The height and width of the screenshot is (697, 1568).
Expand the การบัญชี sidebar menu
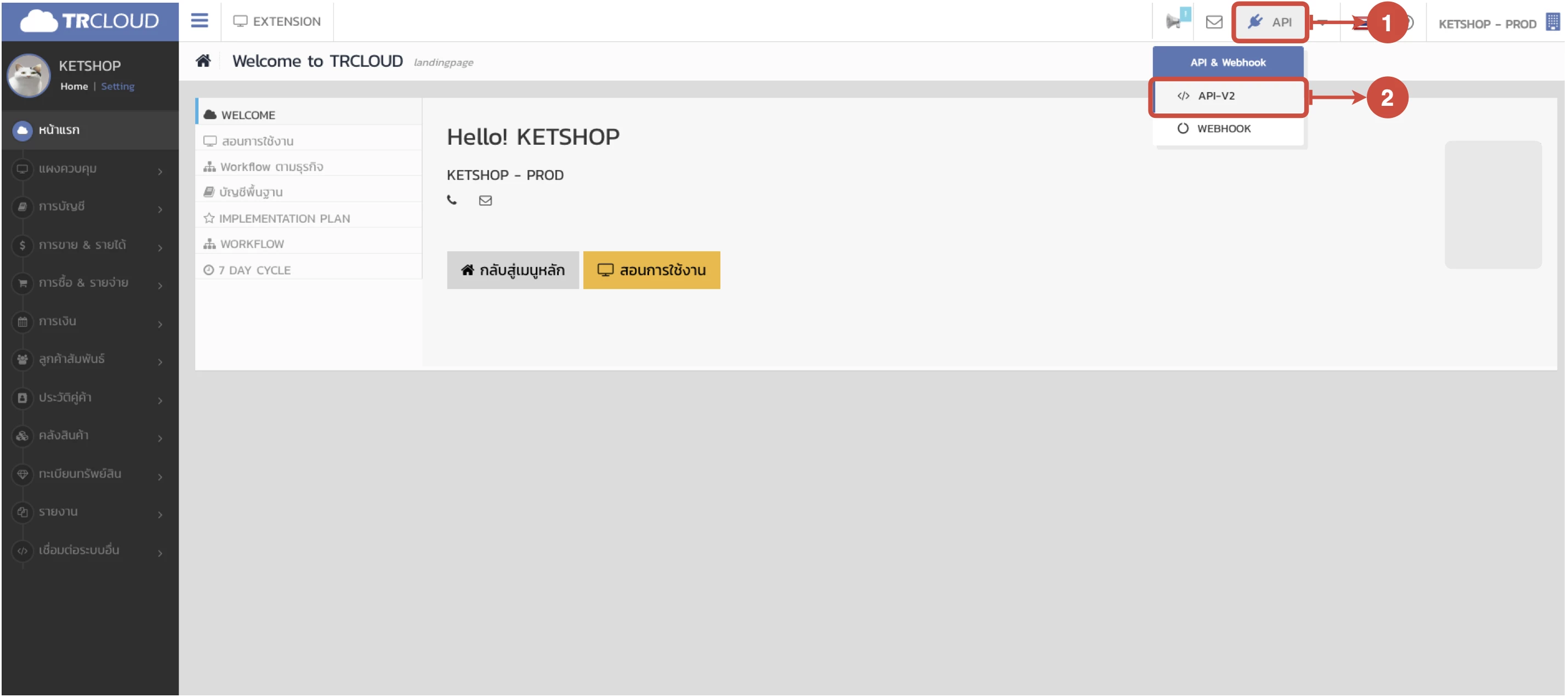89,207
